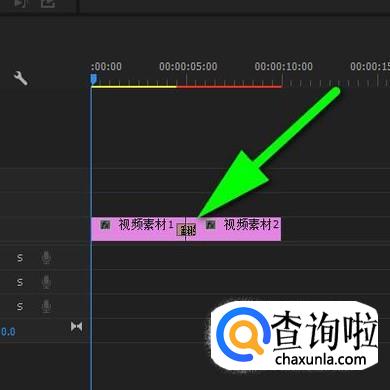
Task: Click the blue 0.0 volume value
Action: (8, 332)
